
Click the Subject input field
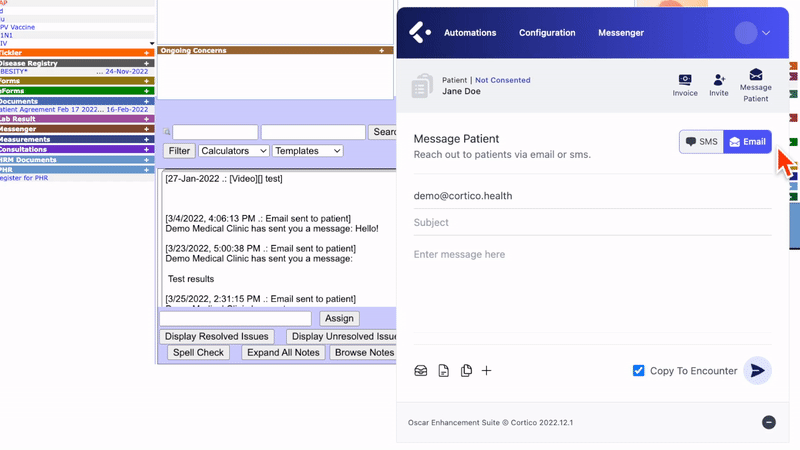tap(592, 223)
